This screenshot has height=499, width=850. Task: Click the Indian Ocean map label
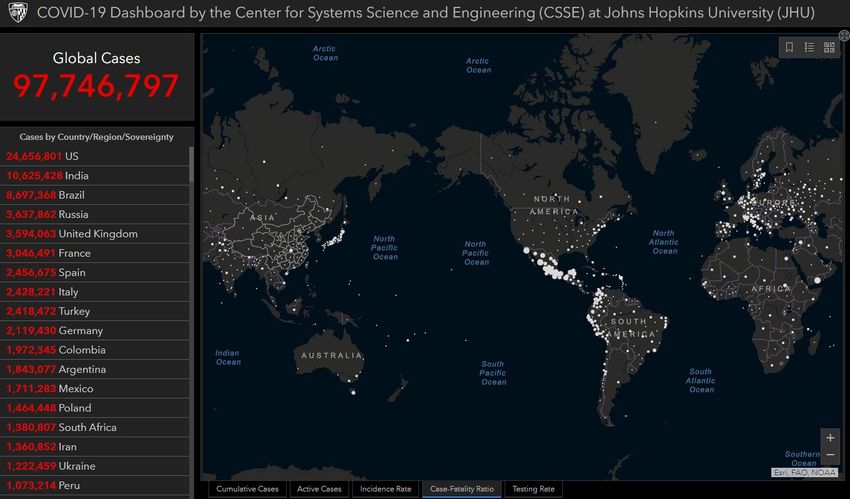228,357
